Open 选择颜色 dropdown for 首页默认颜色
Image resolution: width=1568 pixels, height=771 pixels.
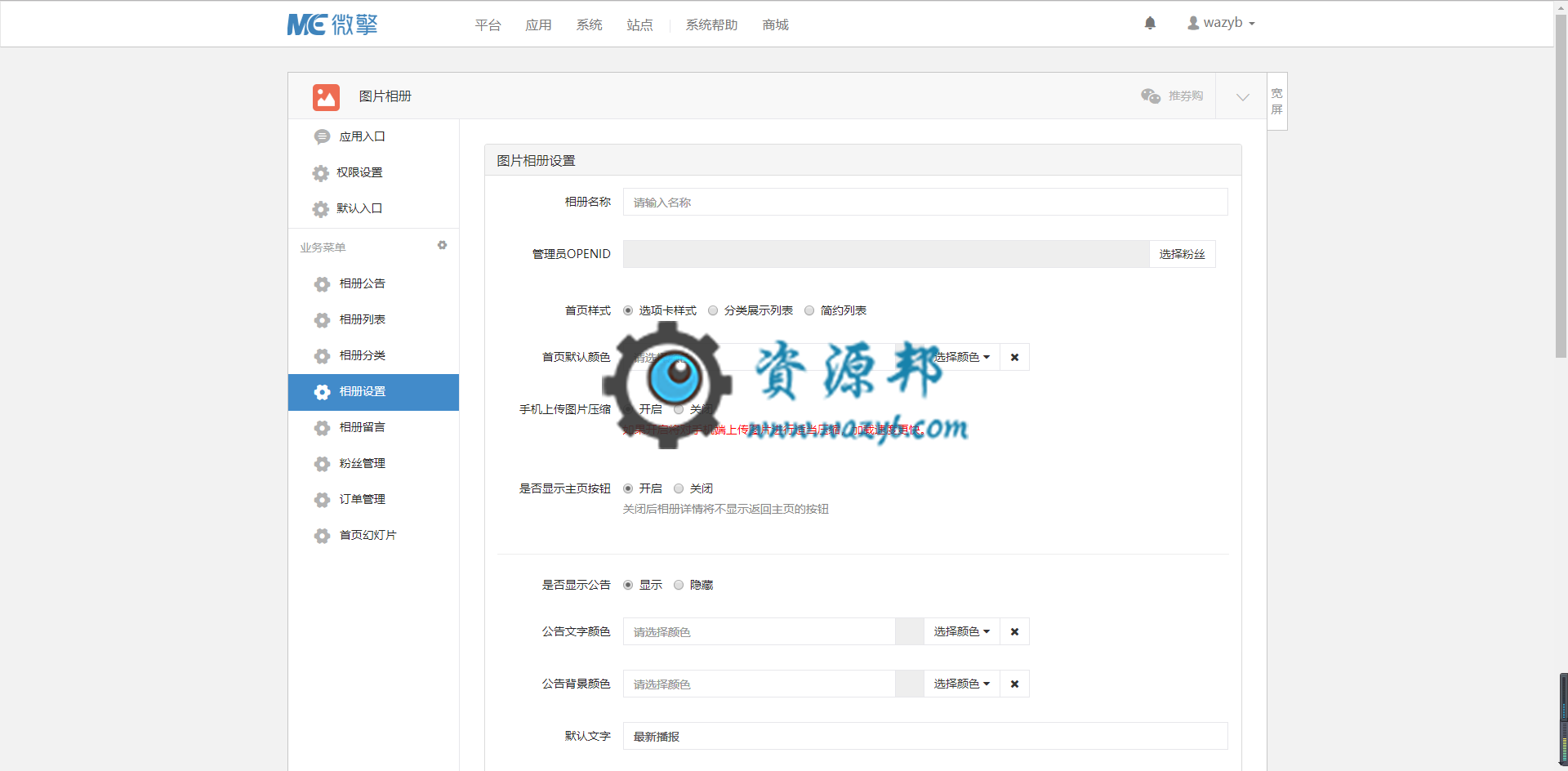tap(962, 357)
